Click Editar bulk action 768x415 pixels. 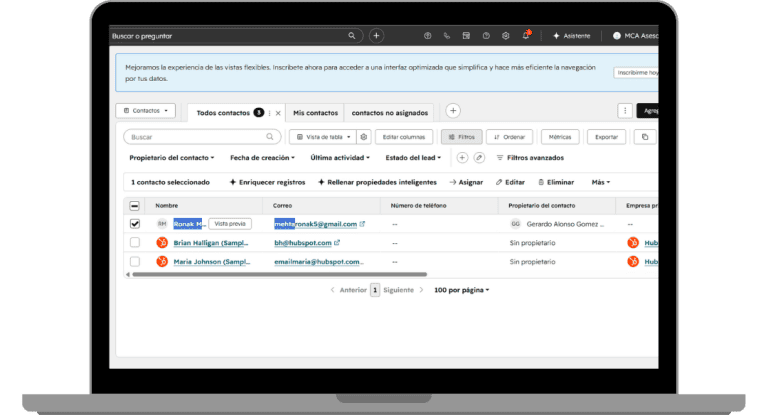click(x=510, y=182)
